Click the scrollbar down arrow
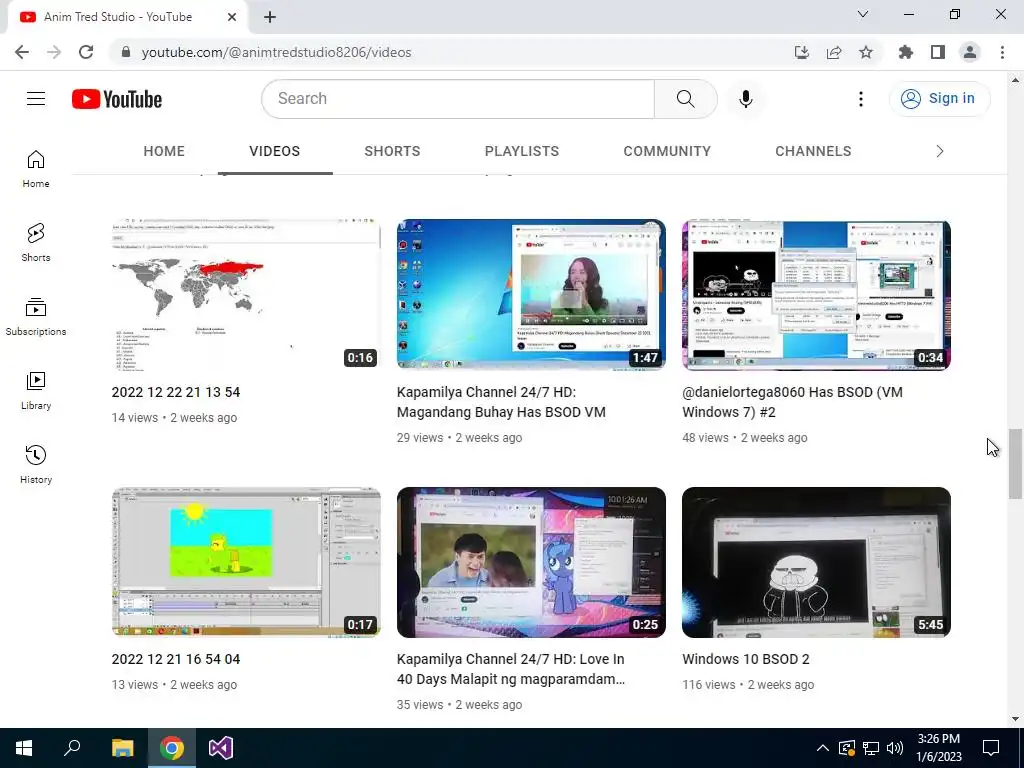Viewport: 1024px width, 768px height. click(x=1015, y=719)
